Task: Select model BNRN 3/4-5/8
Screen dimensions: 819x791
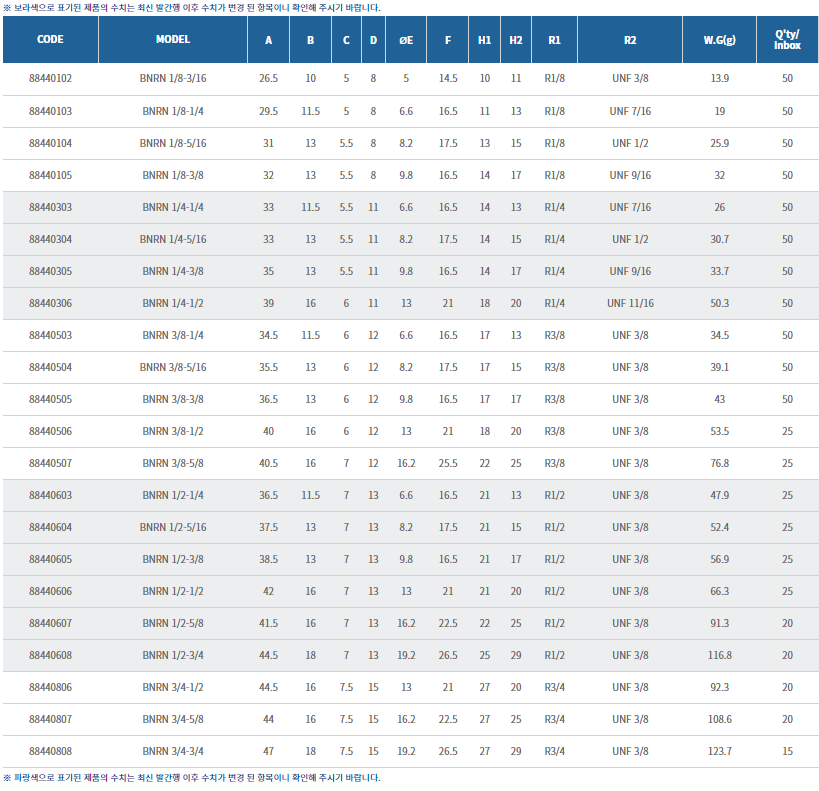Action: [173, 719]
